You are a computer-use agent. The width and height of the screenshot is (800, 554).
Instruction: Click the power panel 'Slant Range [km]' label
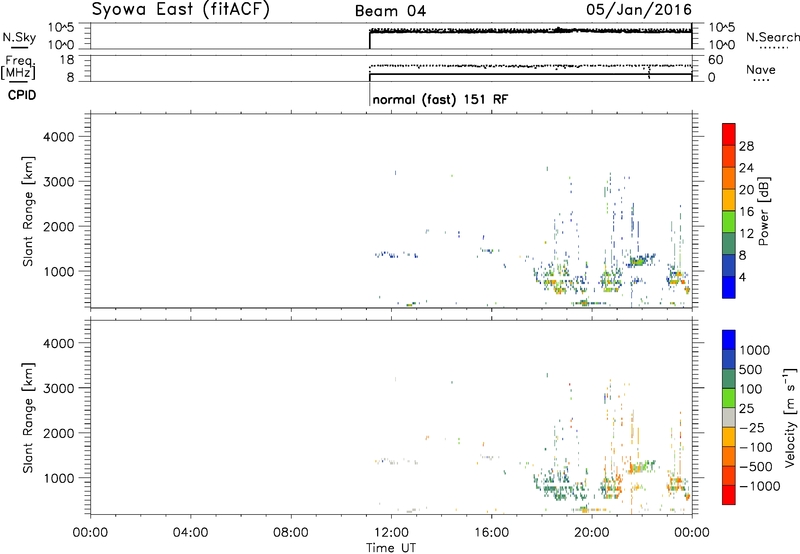(x=28, y=211)
